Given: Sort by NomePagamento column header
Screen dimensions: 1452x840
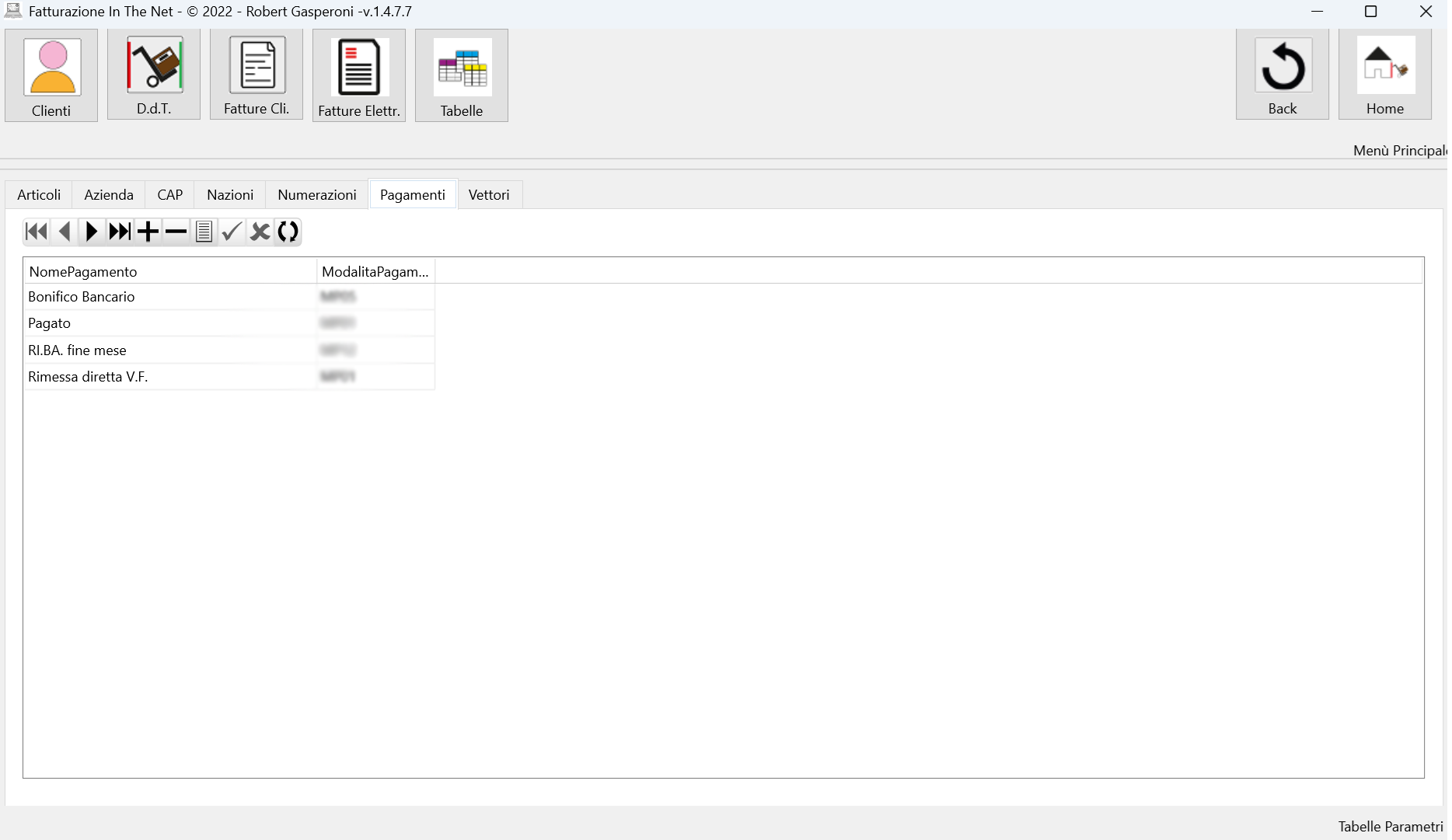Looking at the screenshot, I should (x=170, y=271).
